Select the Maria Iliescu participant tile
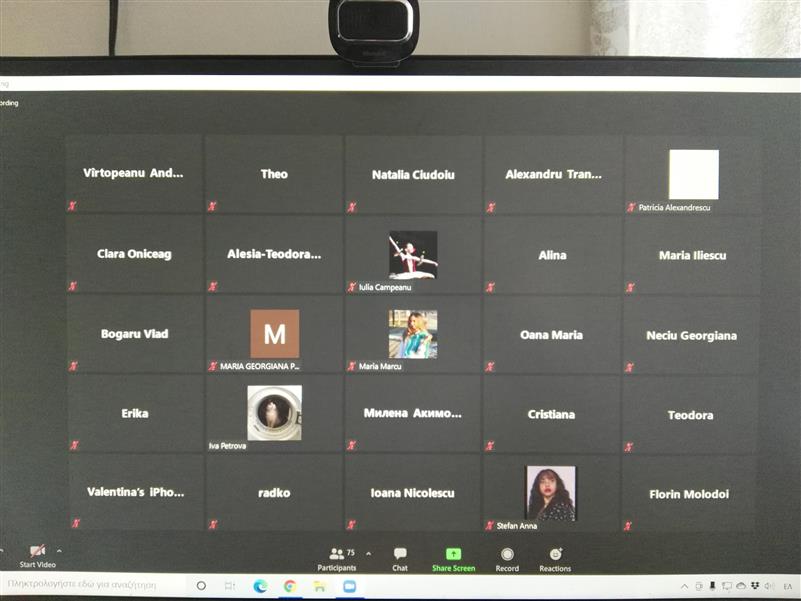This screenshot has width=801, height=601. [x=692, y=256]
